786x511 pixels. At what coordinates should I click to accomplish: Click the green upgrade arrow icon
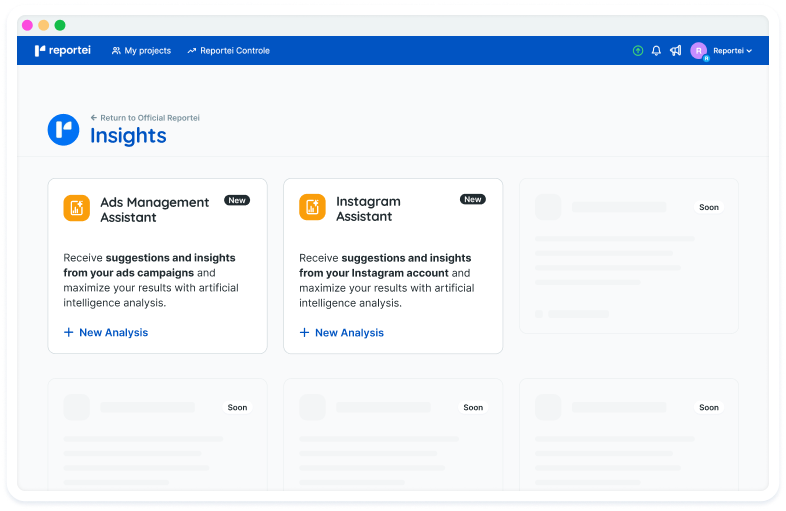(638, 51)
